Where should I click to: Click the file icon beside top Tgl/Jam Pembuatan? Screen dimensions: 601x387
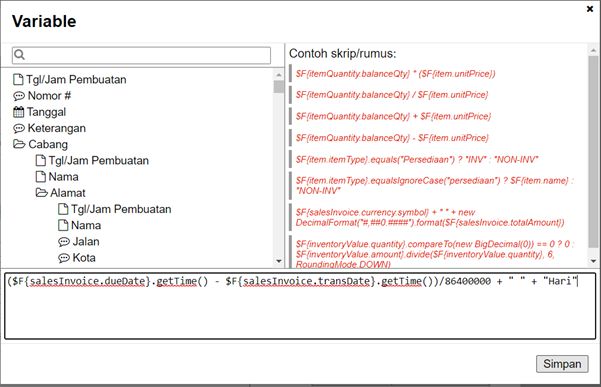[x=18, y=79]
